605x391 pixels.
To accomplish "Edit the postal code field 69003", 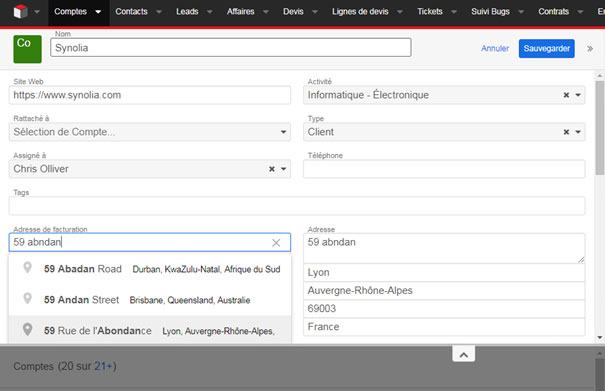I will coord(444,309).
